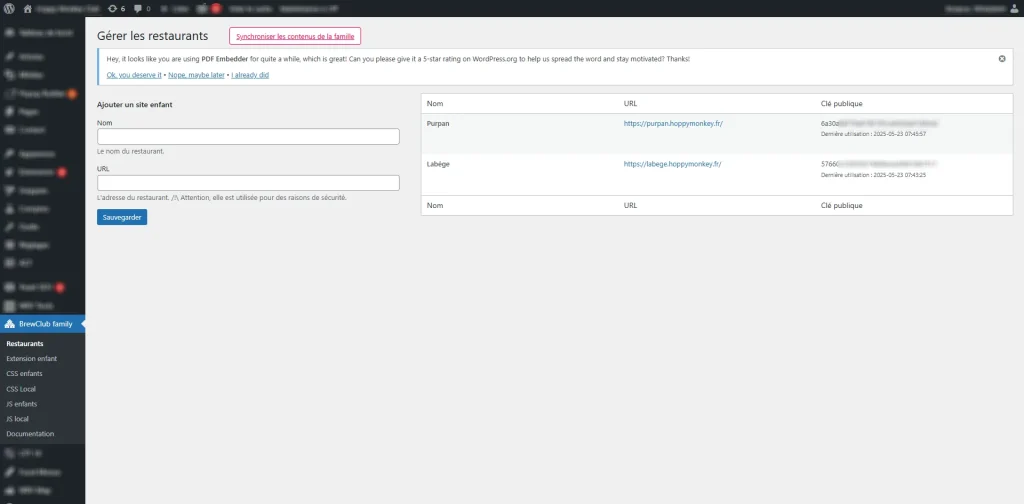Select the Restaurants submenu item
The image size is (1024, 504).
tap(25, 343)
